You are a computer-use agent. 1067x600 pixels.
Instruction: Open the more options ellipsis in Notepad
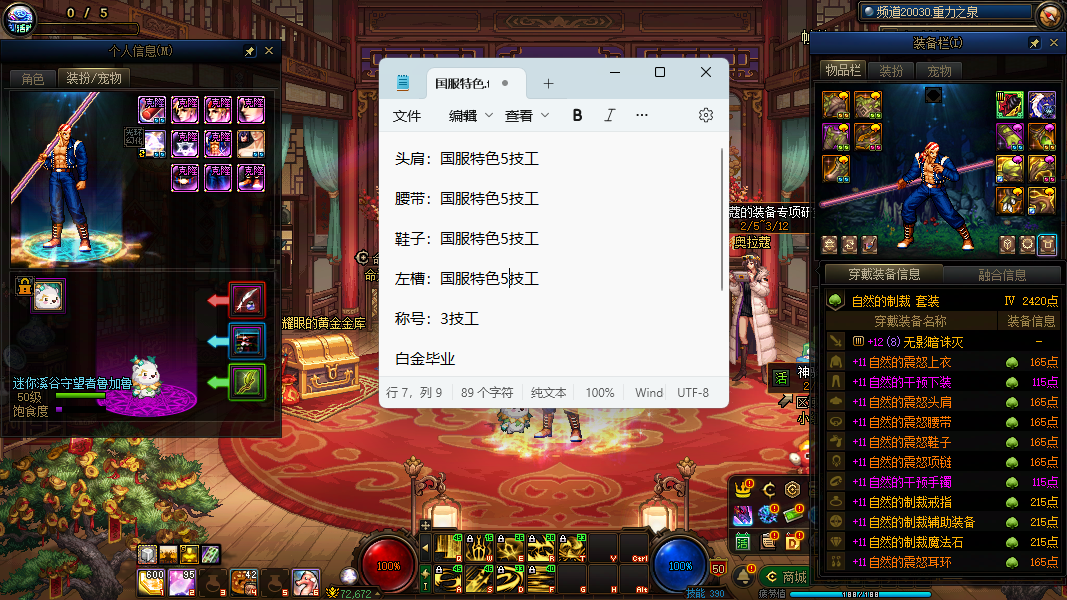[x=642, y=115]
